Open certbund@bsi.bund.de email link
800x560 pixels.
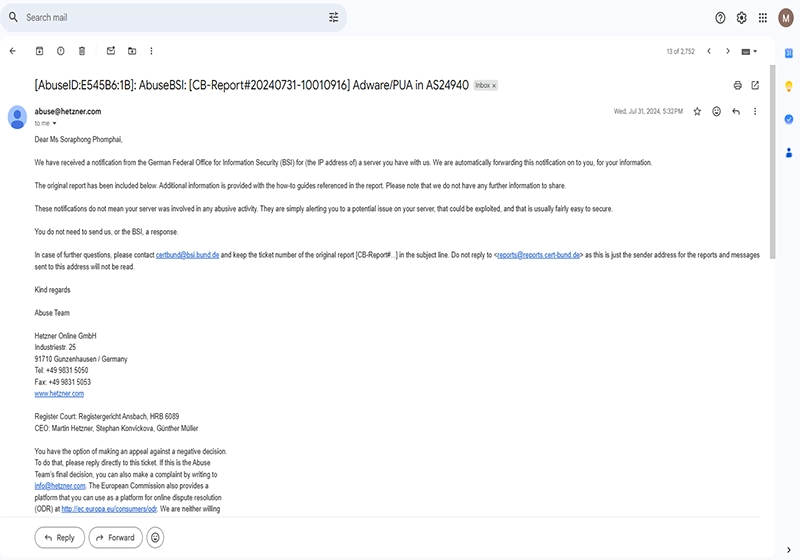coord(187,255)
